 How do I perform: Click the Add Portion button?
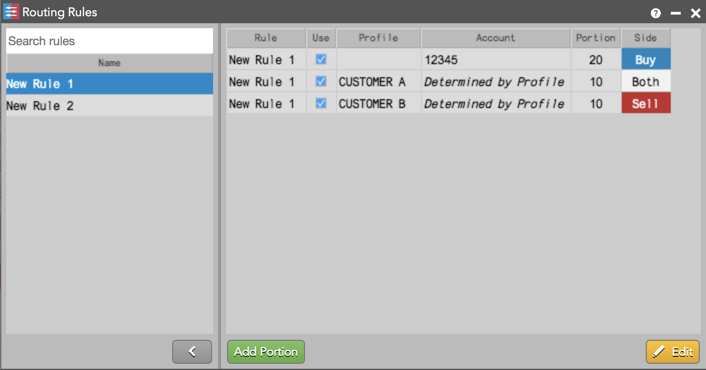(266, 352)
